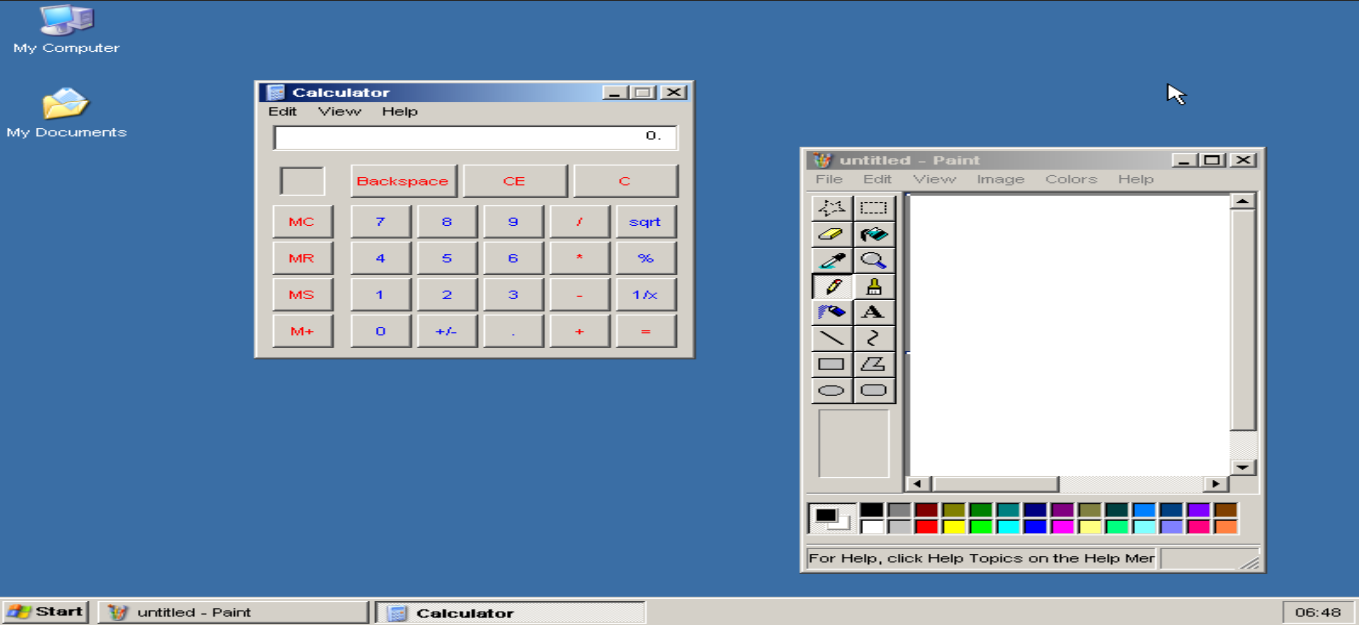Select the Airbrush spray can tool
This screenshot has width=1359, height=625.
831,312
